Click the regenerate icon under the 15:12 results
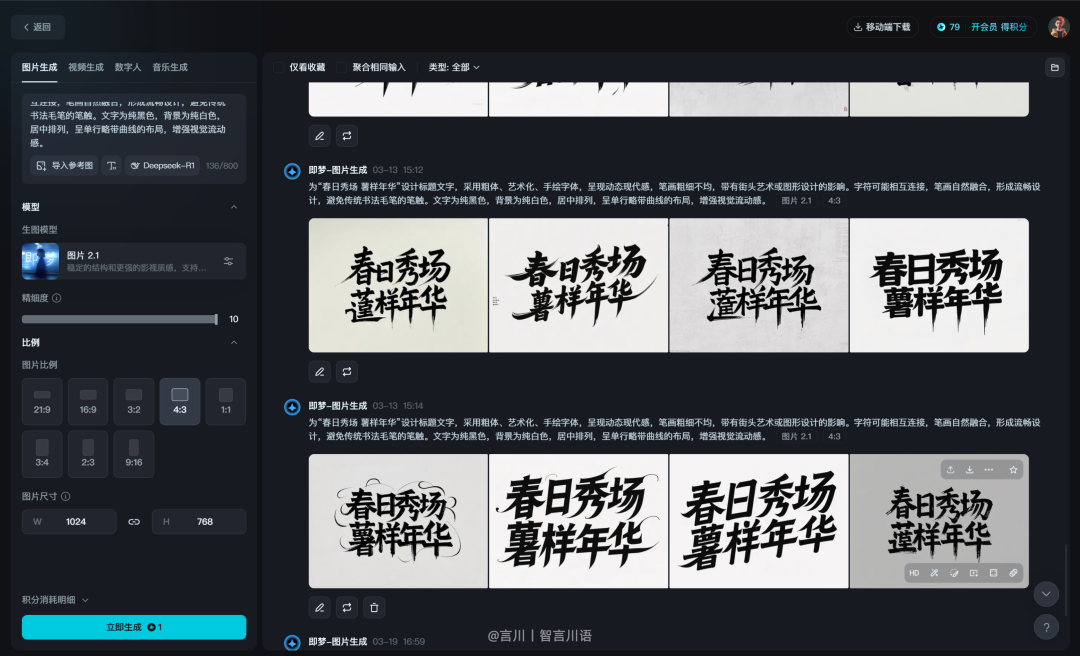The image size is (1080, 656). point(347,371)
